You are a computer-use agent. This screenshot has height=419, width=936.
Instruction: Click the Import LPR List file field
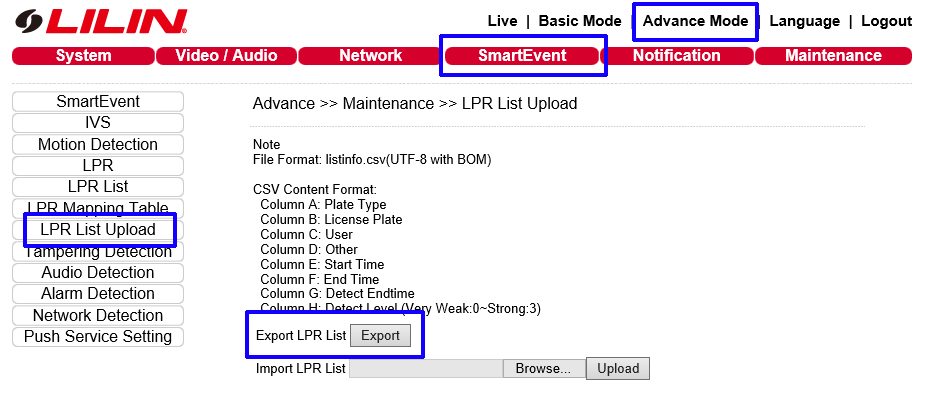(425, 368)
